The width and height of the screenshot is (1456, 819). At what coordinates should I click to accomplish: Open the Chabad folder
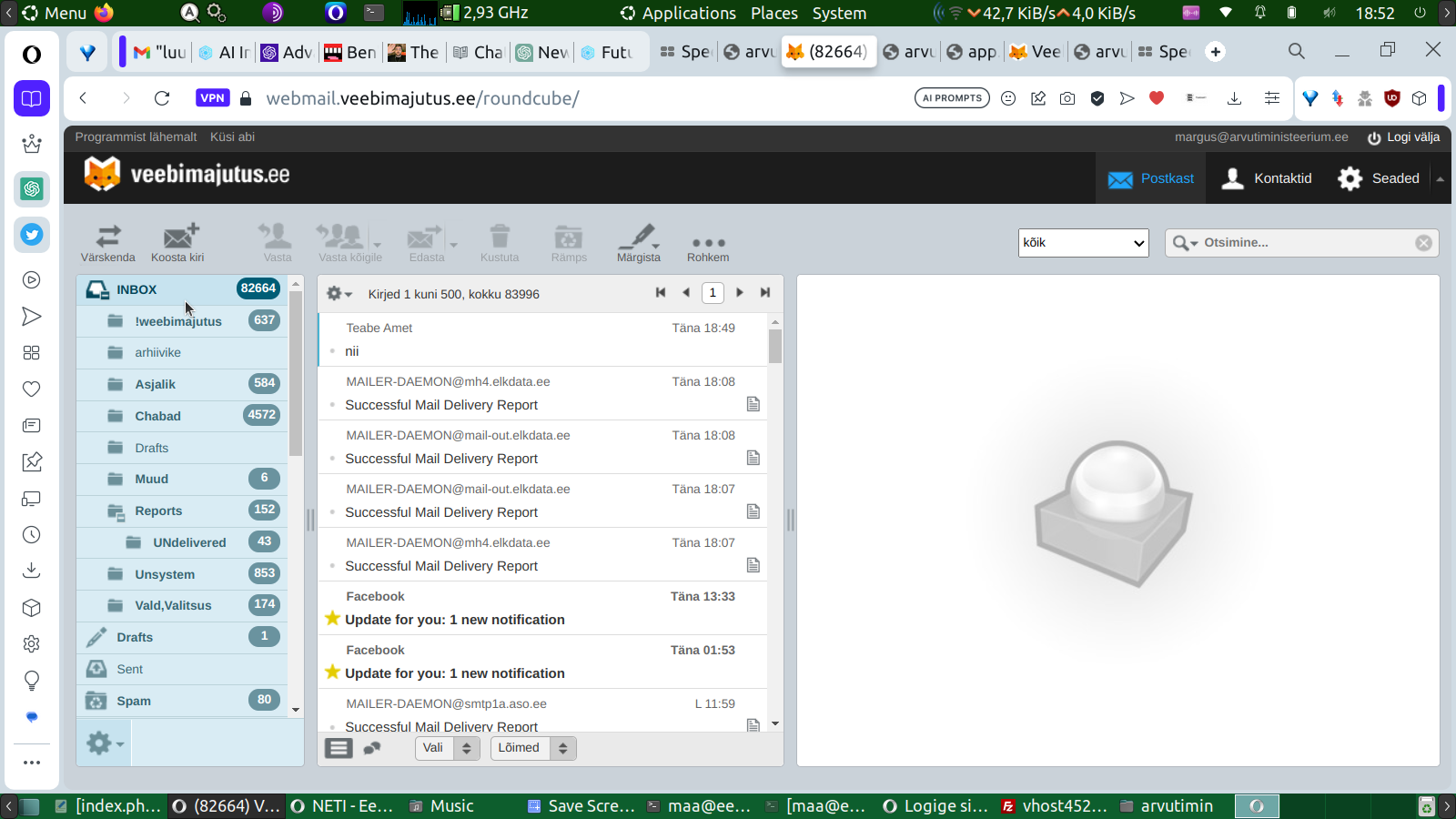point(182,416)
